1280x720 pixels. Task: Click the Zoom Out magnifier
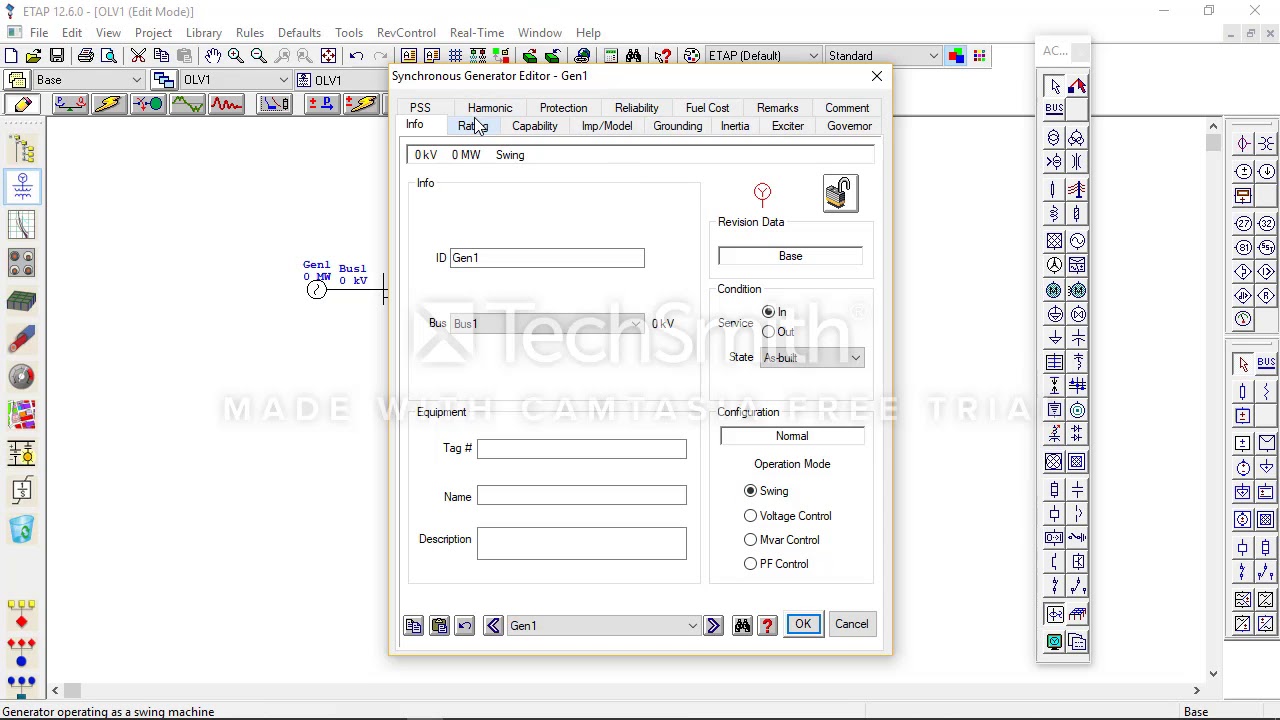pyautogui.click(x=259, y=56)
